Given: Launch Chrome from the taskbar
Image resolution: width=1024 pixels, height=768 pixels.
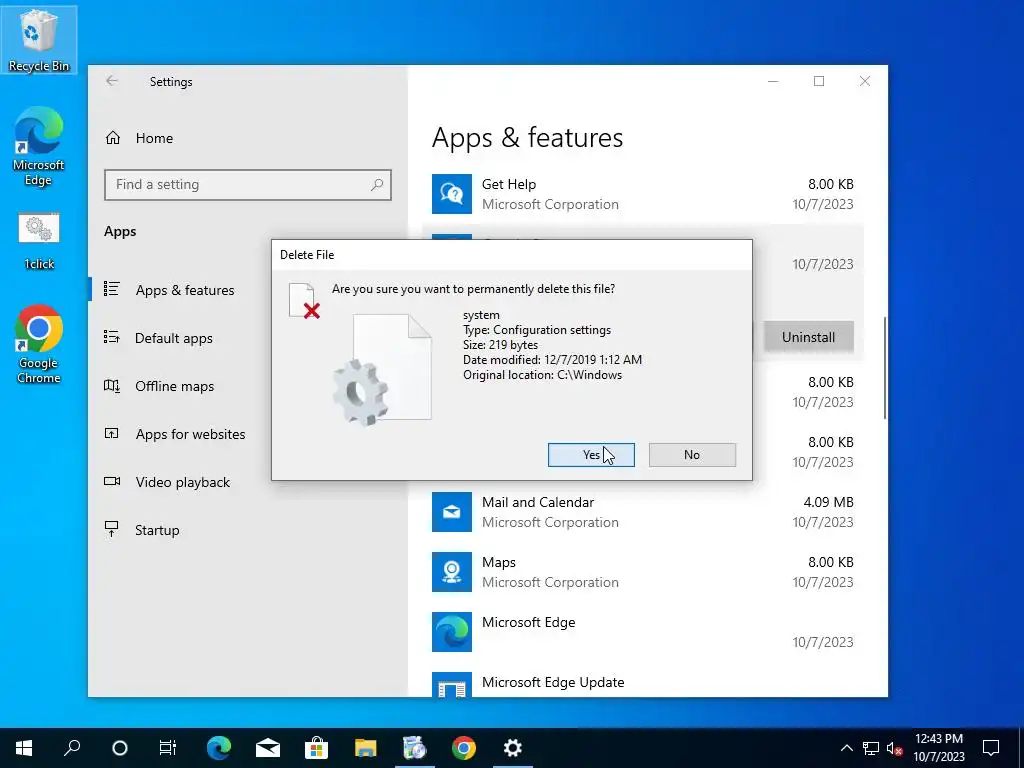Looking at the screenshot, I should click(x=464, y=748).
